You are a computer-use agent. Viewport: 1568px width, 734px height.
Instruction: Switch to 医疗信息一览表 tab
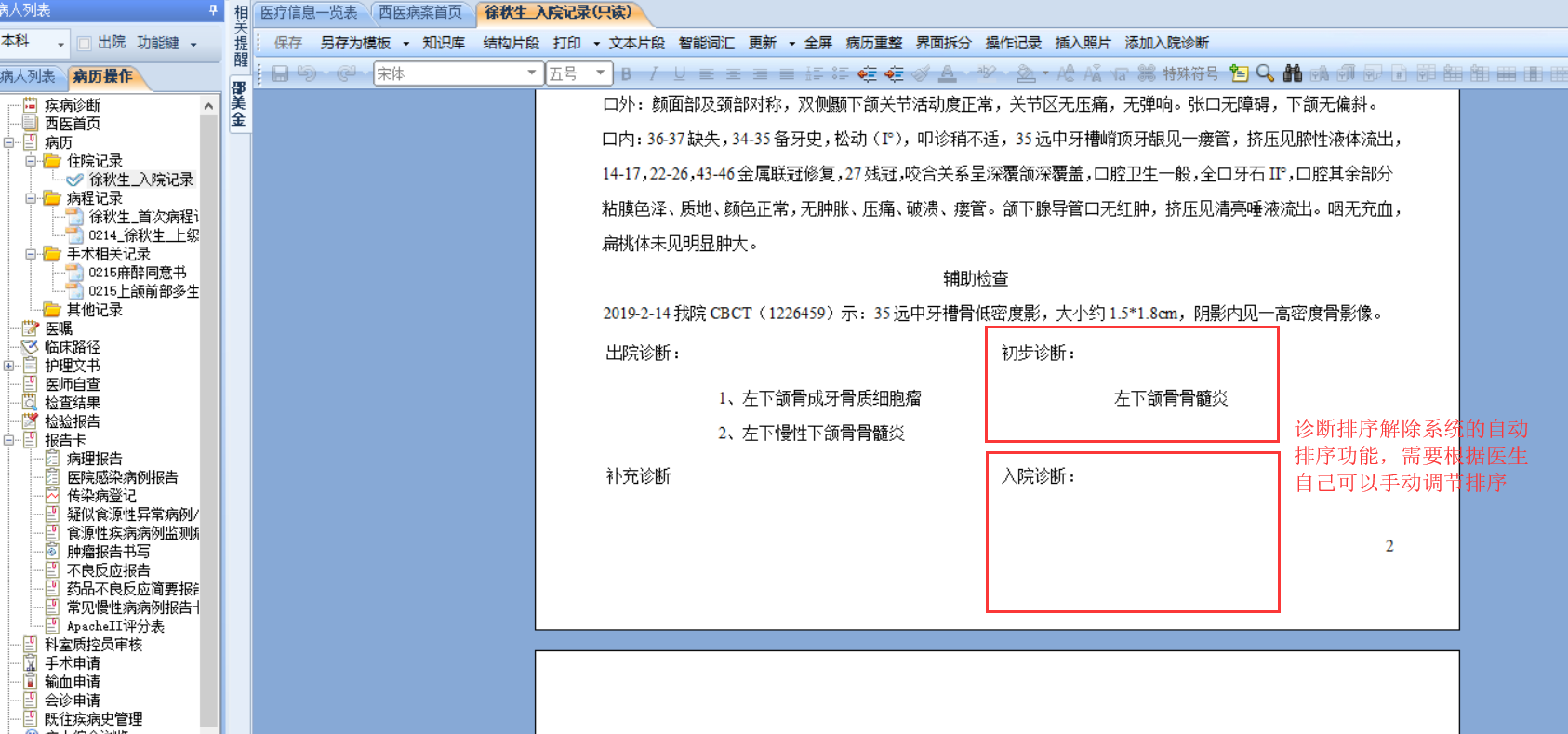[309, 12]
